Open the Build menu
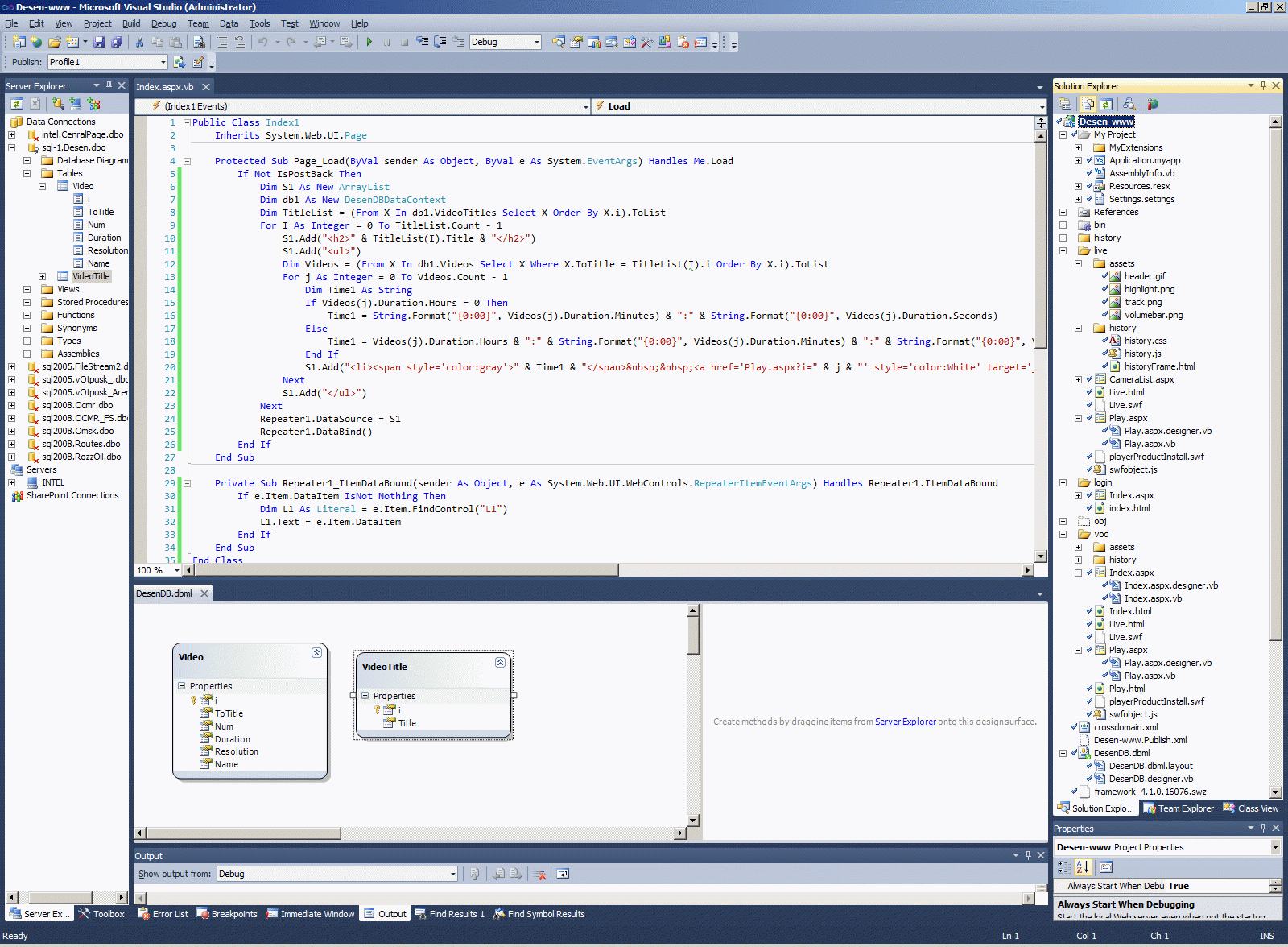 (130, 23)
